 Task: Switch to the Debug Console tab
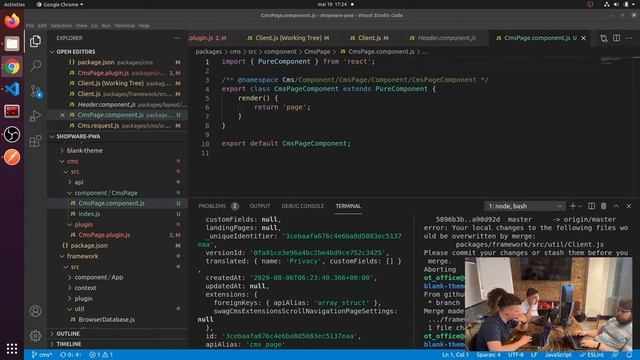[x=302, y=206]
